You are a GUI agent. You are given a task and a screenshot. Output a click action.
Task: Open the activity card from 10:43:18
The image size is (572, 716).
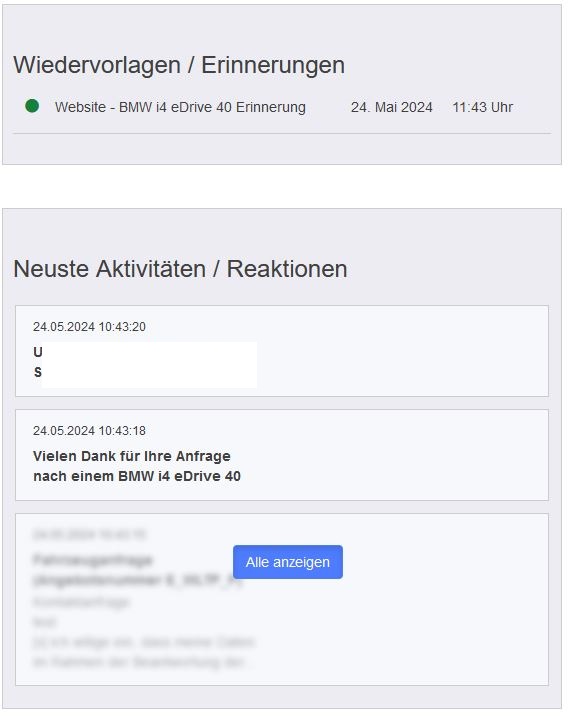click(x=282, y=455)
